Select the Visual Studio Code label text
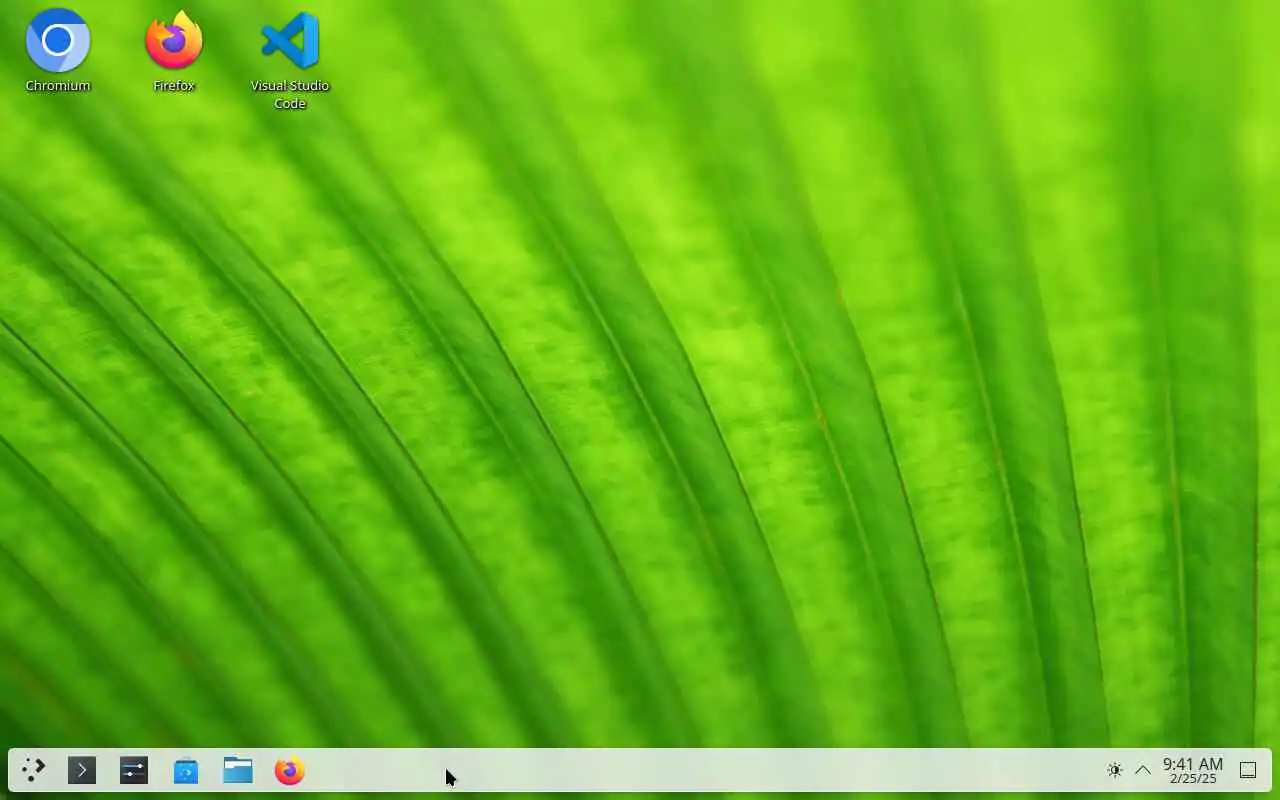The height and width of the screenshot is (800, 1280). click(290, 94)
